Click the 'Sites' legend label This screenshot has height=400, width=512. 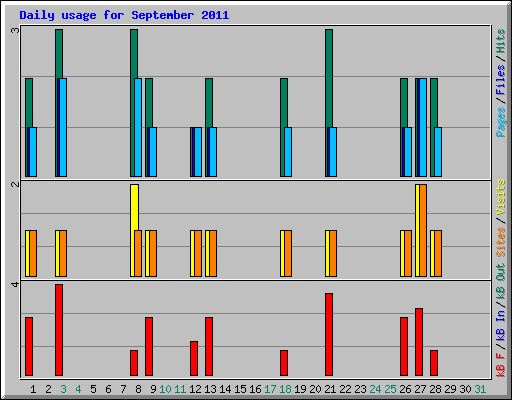[x=500, y=242]
